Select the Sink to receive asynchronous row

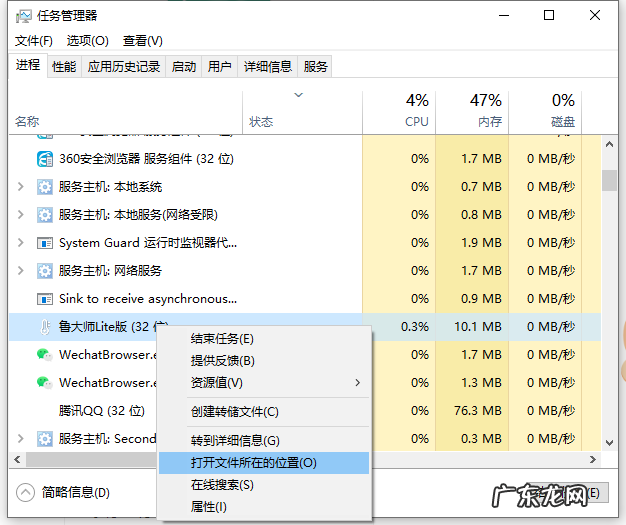305,299
